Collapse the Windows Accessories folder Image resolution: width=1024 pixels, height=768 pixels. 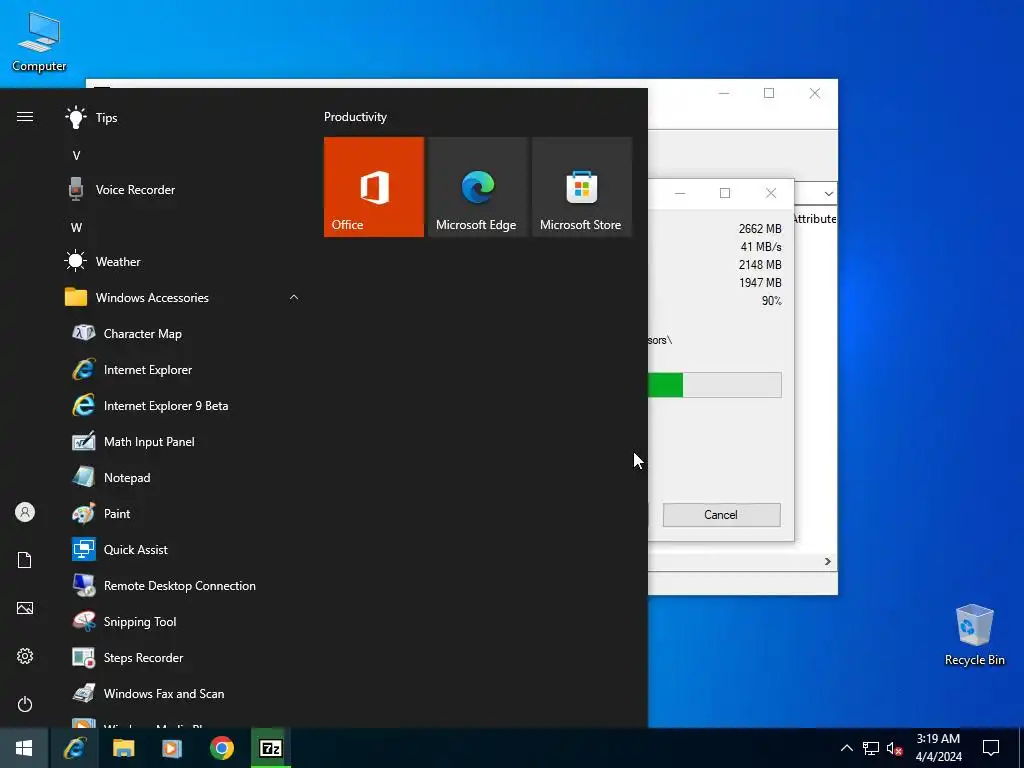pos(183,298)
